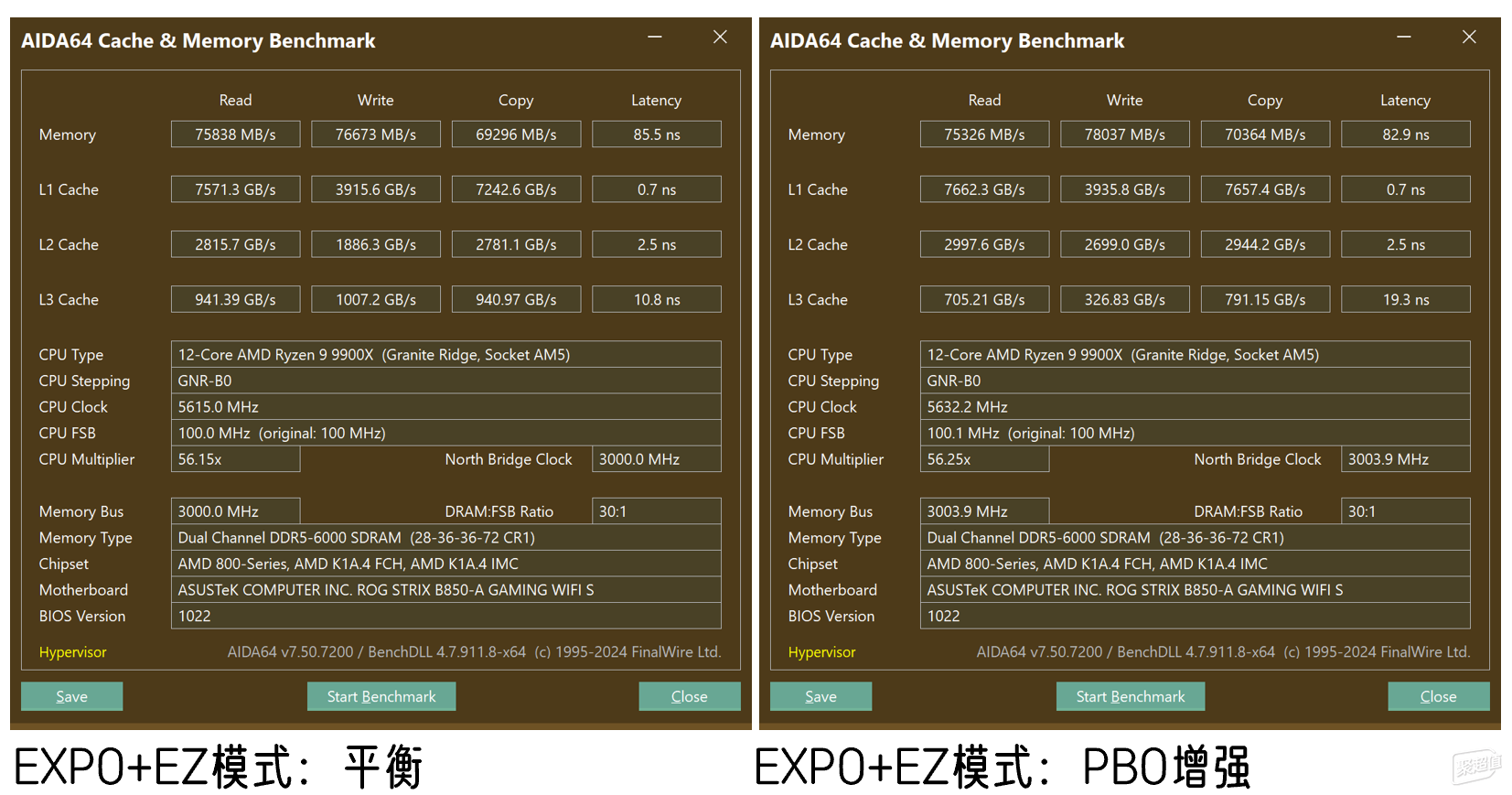Select L3 Cache Write 326.83 GB/s value
This screenshot has width=1512, height=795.
pyautogui.click(x=1124, y=299)
